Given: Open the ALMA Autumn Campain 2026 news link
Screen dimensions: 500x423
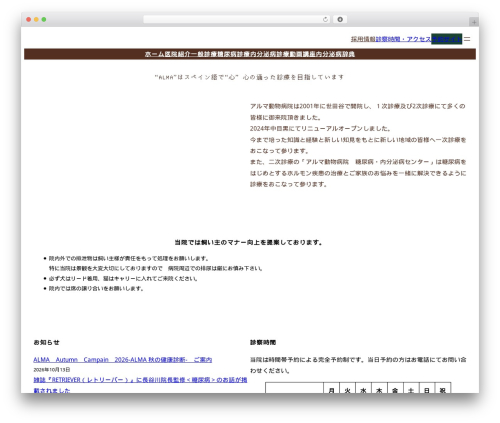Looking at the screenshot, I should pyautogui.click(x=123, y=360).
